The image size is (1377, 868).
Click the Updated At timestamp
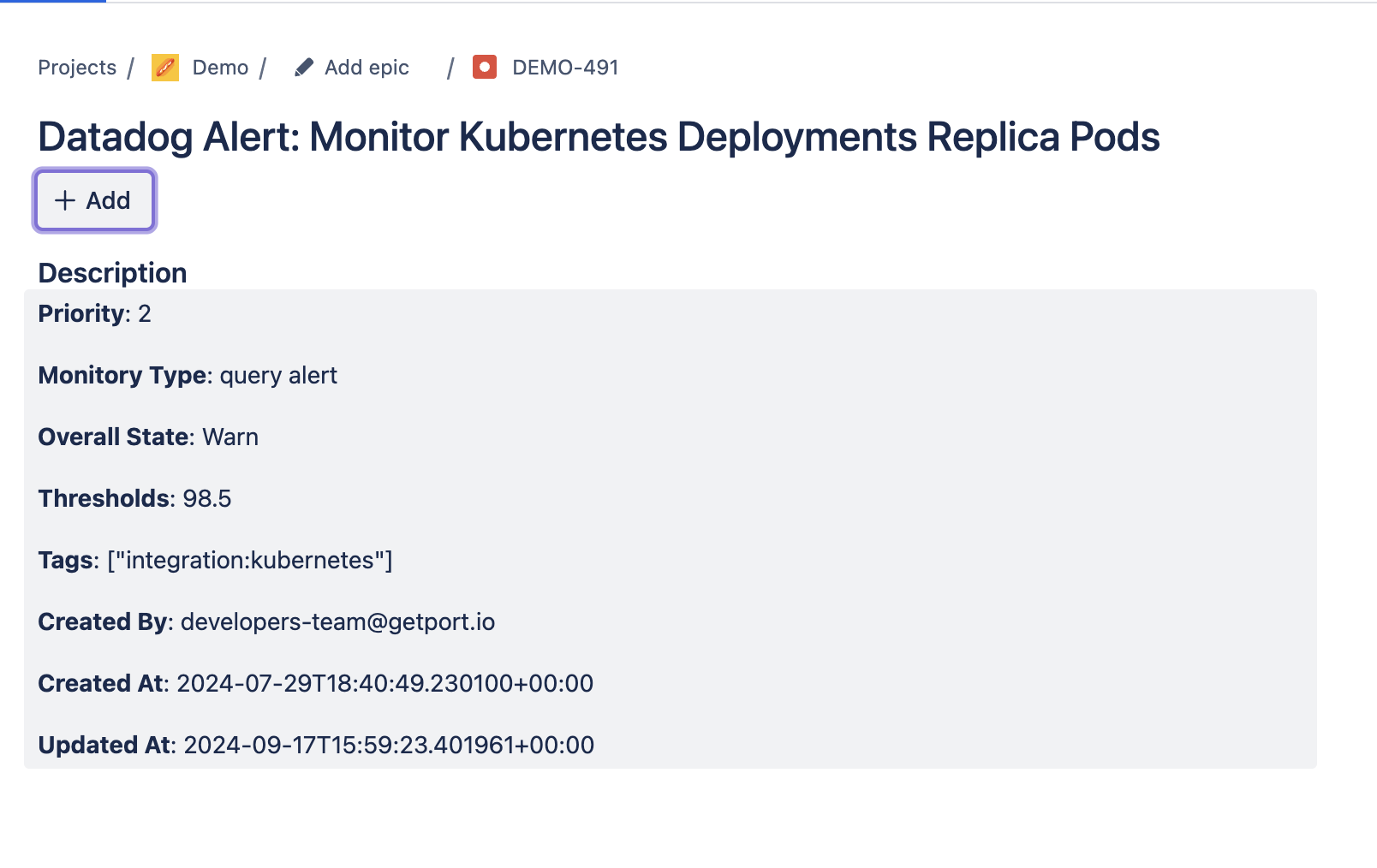[x=389, y=746]
